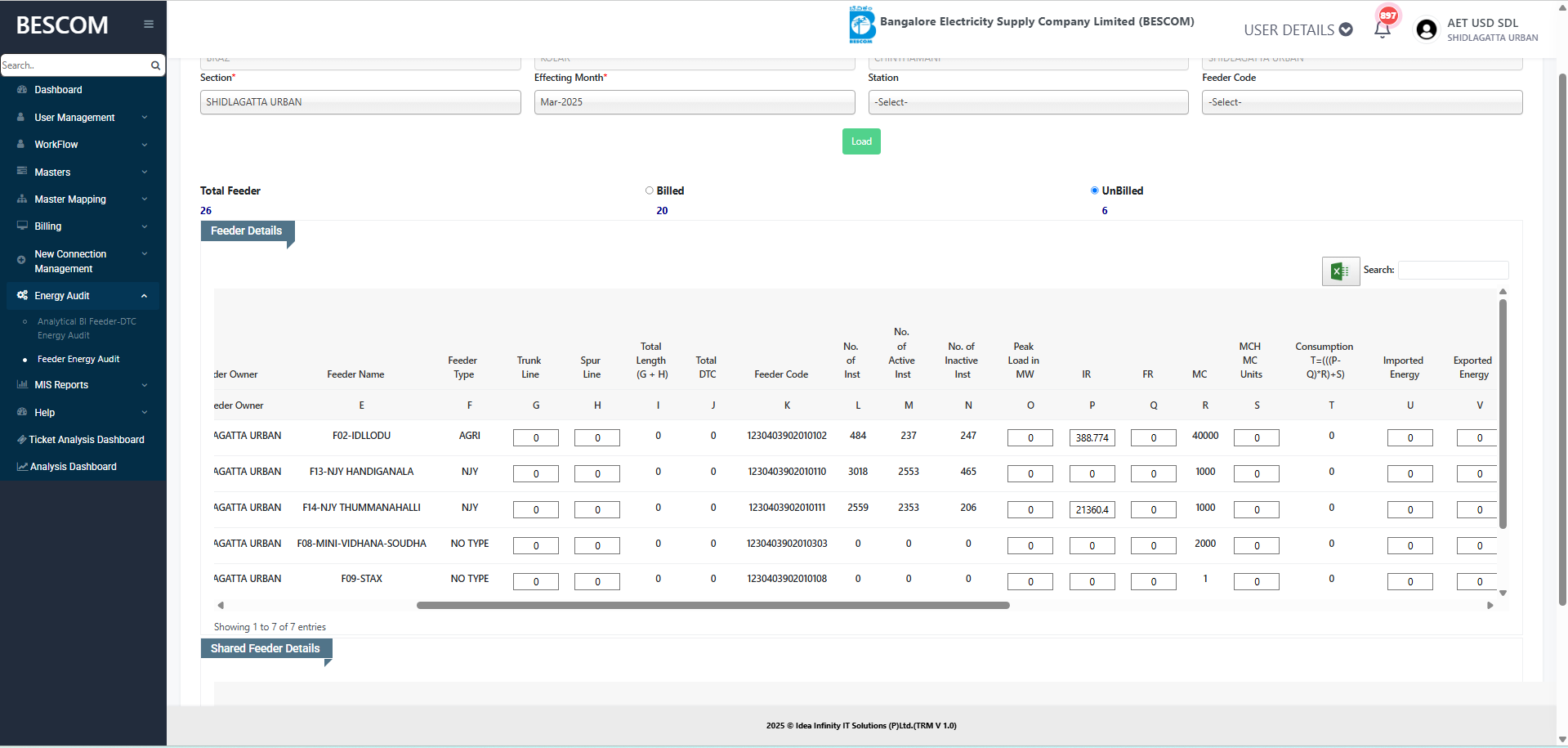Image resolution: width=1568 pixels, height=748 pixels.
Task: Click the table scroll up arrow
Action: tap(1503, 292)
